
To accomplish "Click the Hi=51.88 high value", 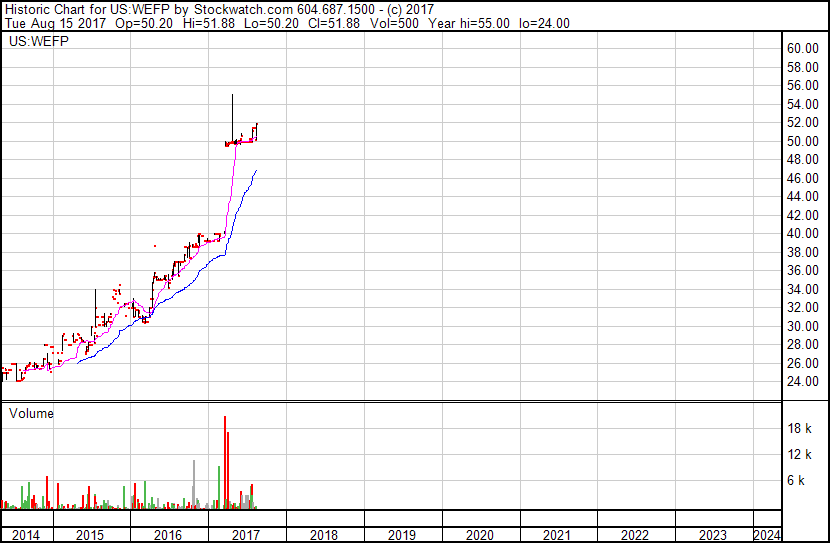I will tap(209, 23).
